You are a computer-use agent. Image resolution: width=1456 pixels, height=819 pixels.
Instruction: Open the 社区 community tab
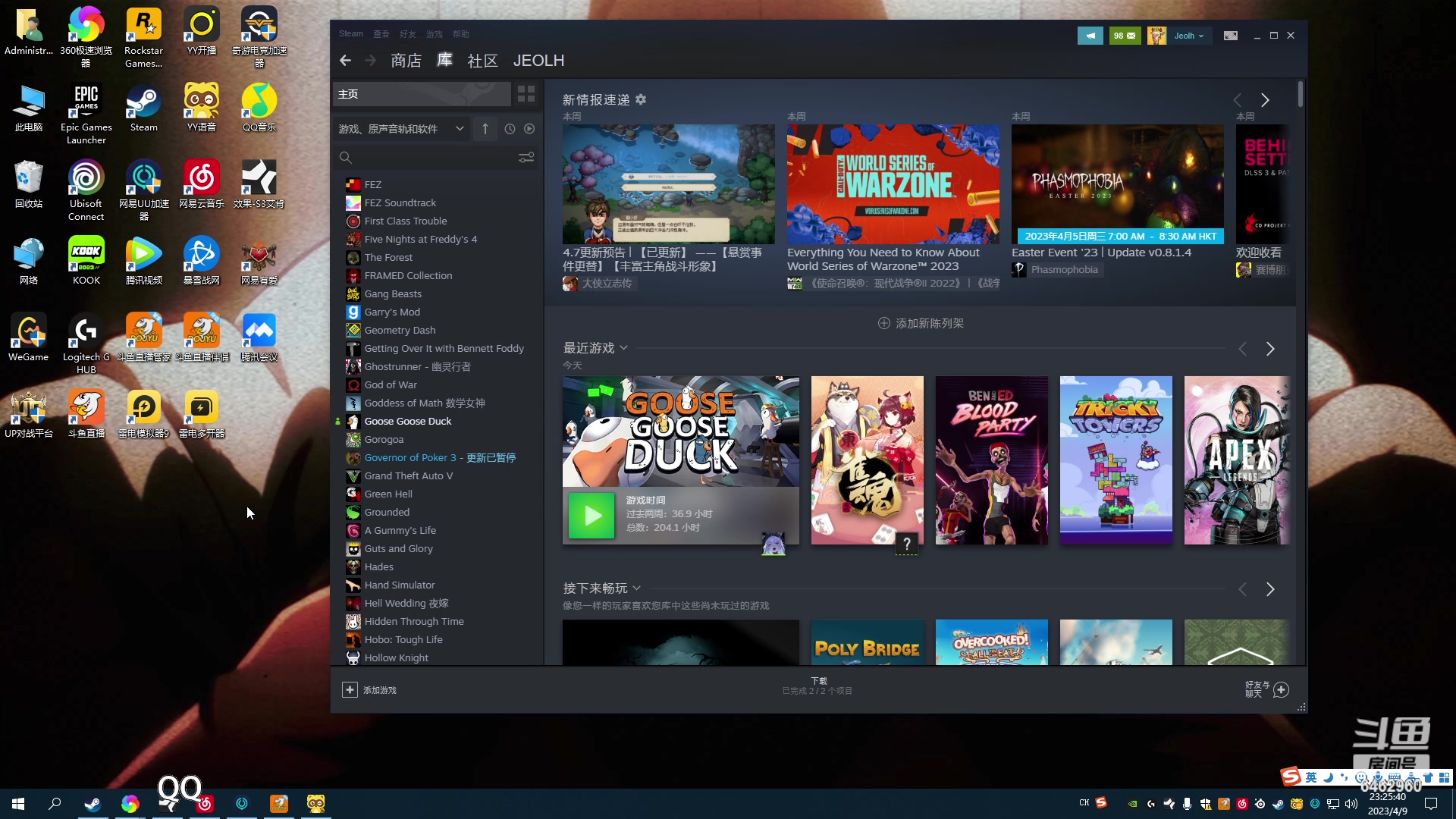(482, 60)
